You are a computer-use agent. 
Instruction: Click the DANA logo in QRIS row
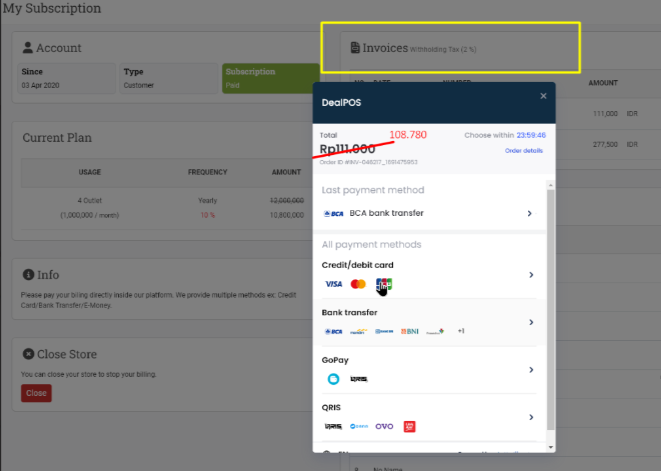359,426
